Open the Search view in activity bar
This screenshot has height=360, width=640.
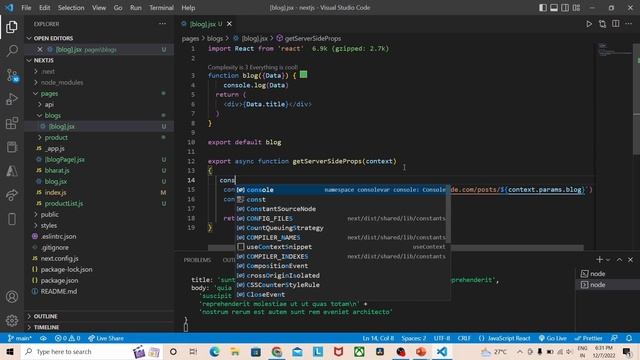(12, 51)
